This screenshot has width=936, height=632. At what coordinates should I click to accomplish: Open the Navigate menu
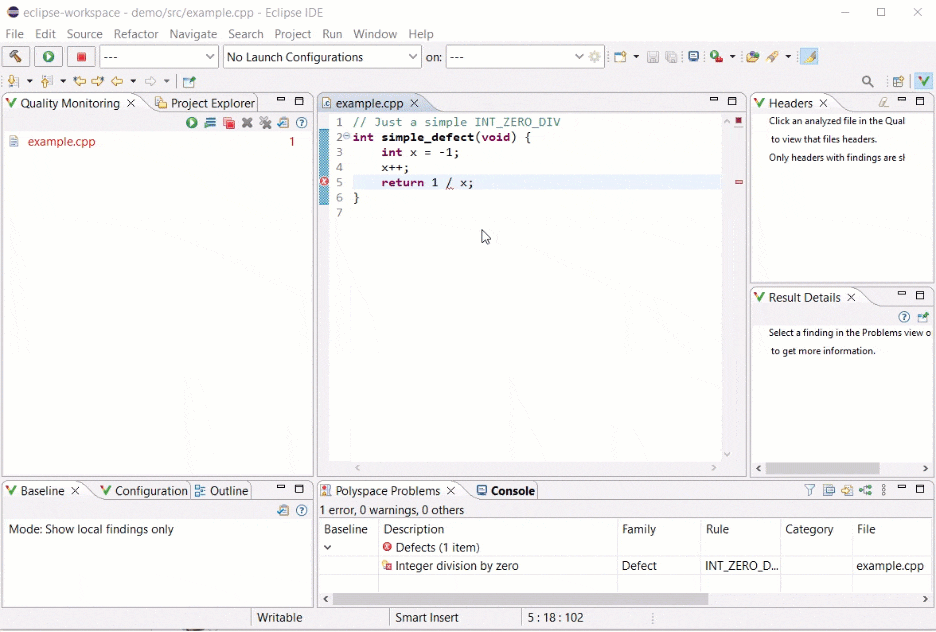click(193, 33)
